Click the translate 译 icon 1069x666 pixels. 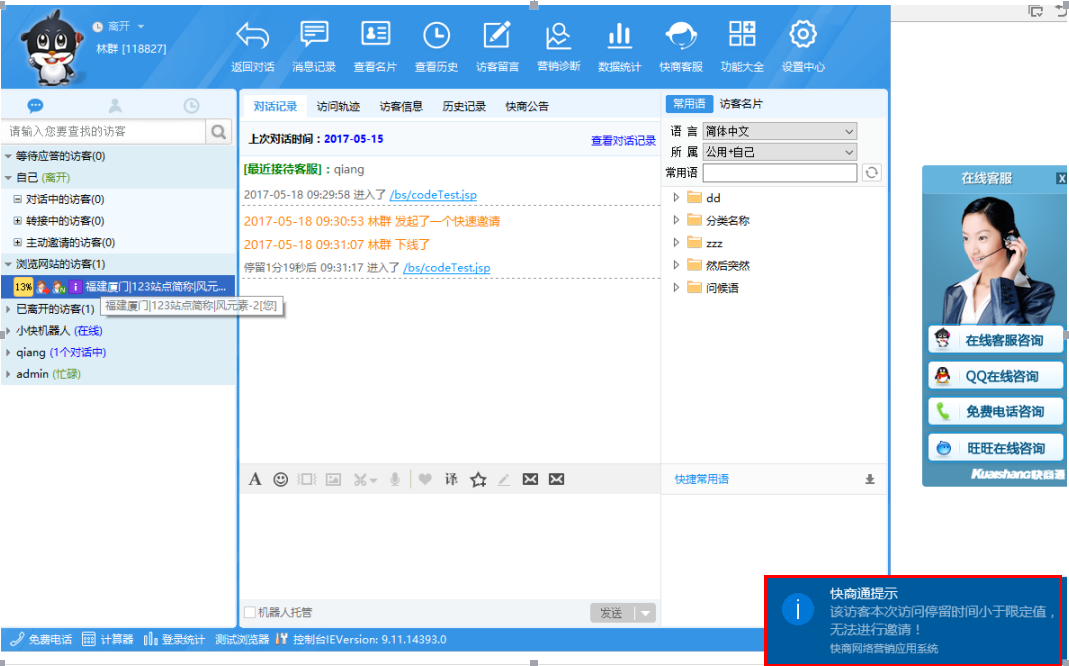[451, 480]
